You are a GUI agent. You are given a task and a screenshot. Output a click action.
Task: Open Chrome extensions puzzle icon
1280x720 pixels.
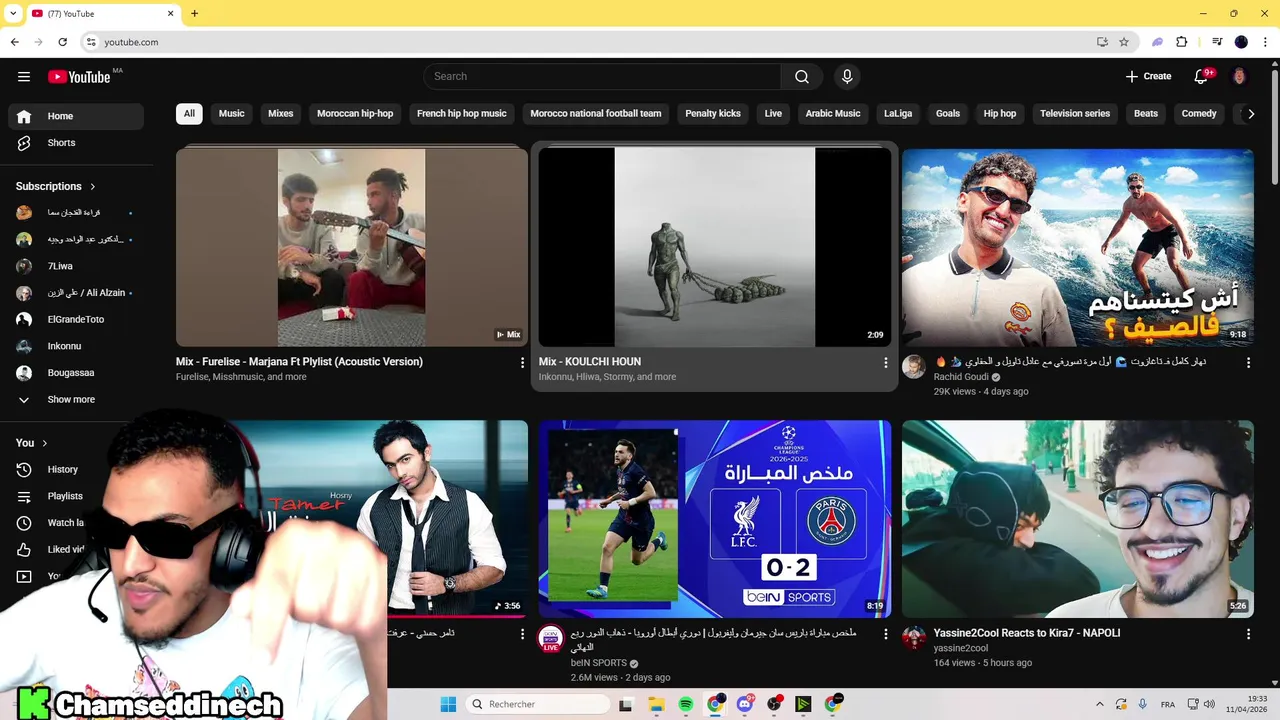(1181, 42)
